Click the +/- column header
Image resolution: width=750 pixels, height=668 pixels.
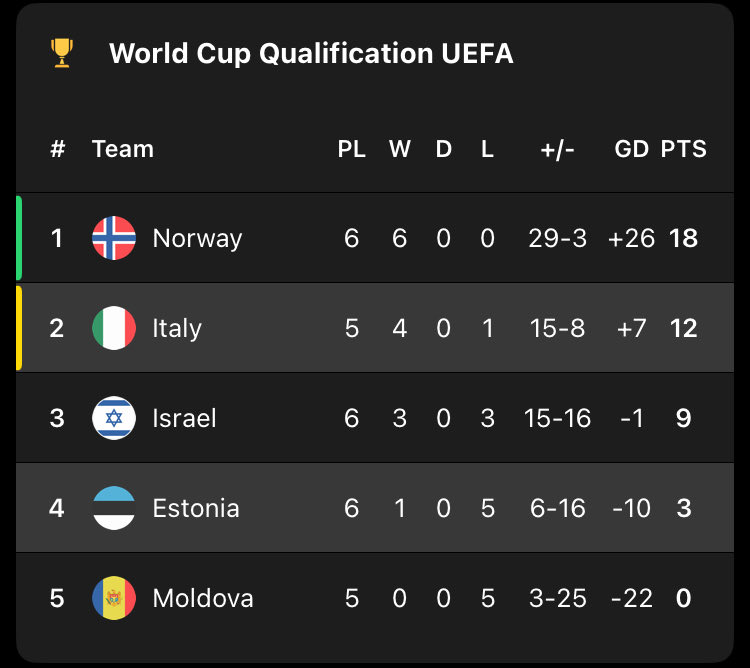point(557,149)
